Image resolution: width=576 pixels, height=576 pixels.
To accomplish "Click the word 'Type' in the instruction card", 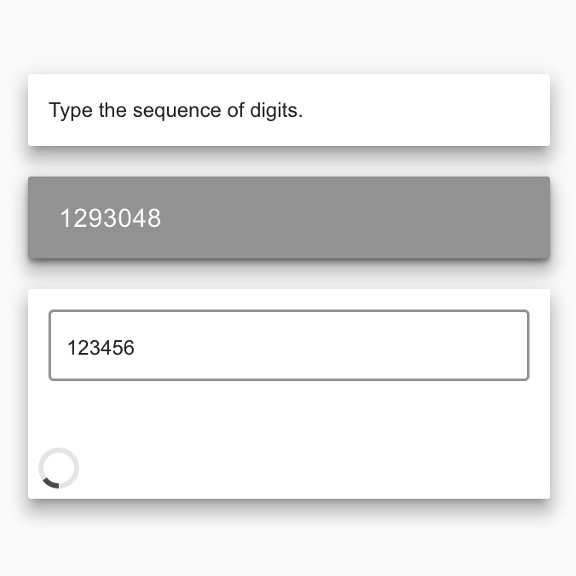I will (70, 110).
